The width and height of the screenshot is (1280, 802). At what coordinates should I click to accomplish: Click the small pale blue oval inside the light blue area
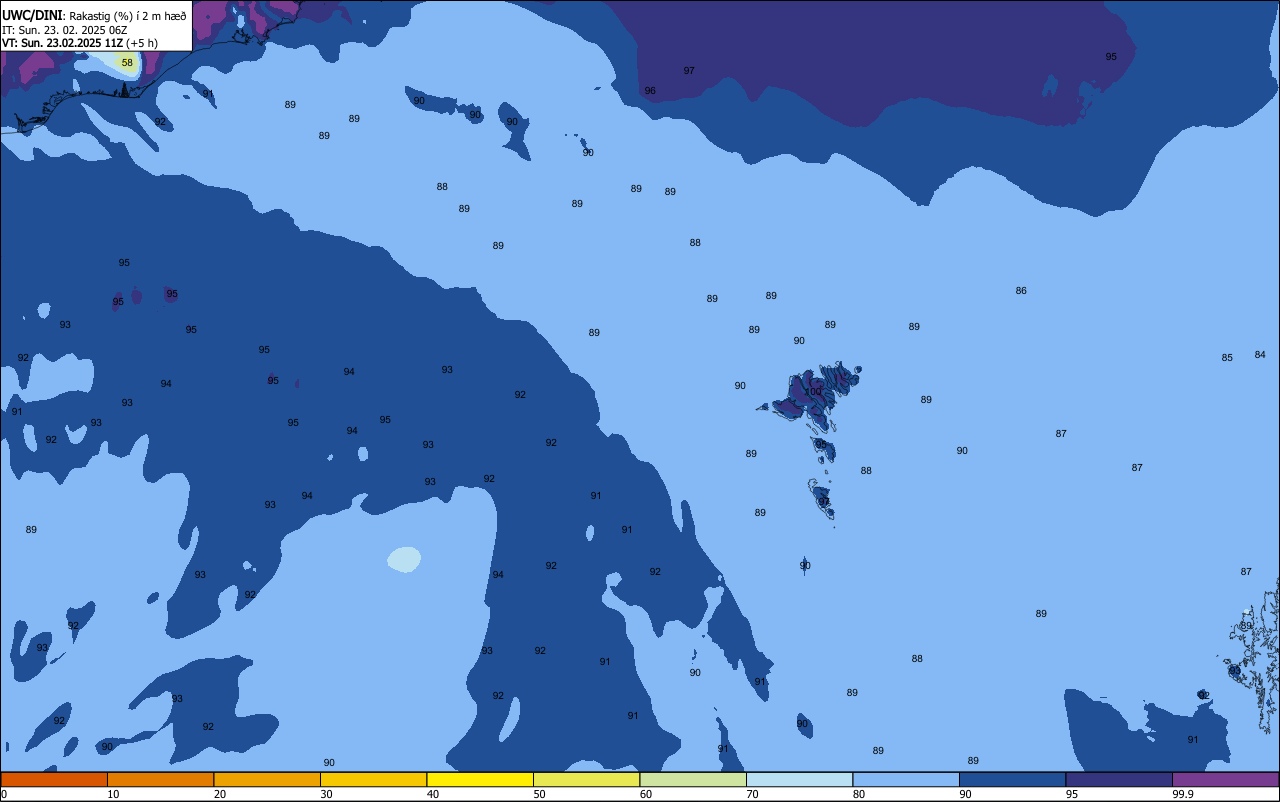click(404, 559)
